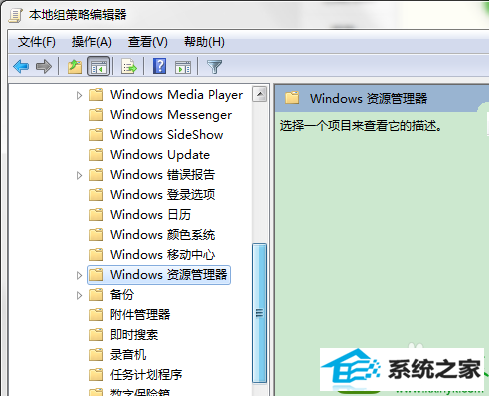Select 附件管理器 in the tree

pyautogui.click(x=140, y=315)
